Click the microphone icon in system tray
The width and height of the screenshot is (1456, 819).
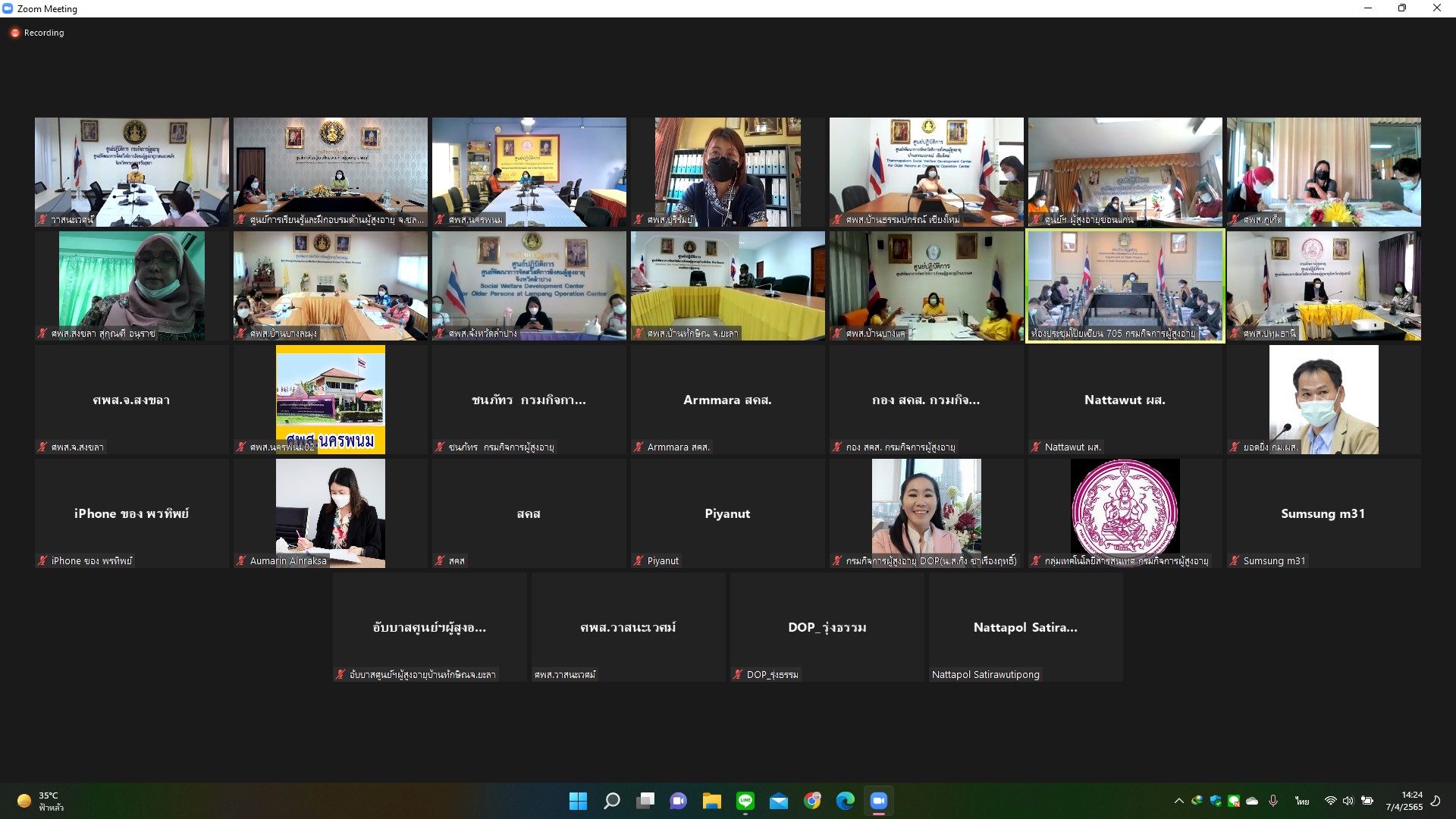[1273, 801]
